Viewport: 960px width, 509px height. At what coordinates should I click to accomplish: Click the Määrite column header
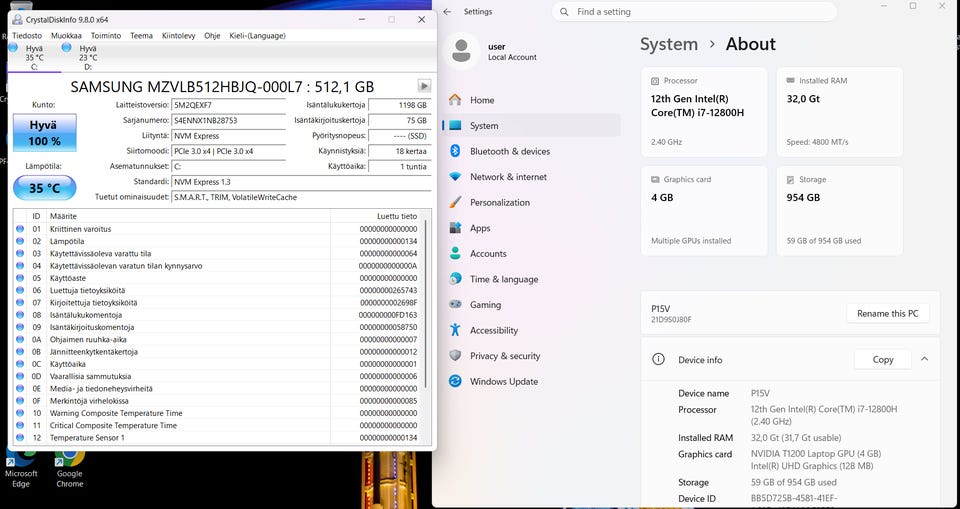(x=189, y=216)
